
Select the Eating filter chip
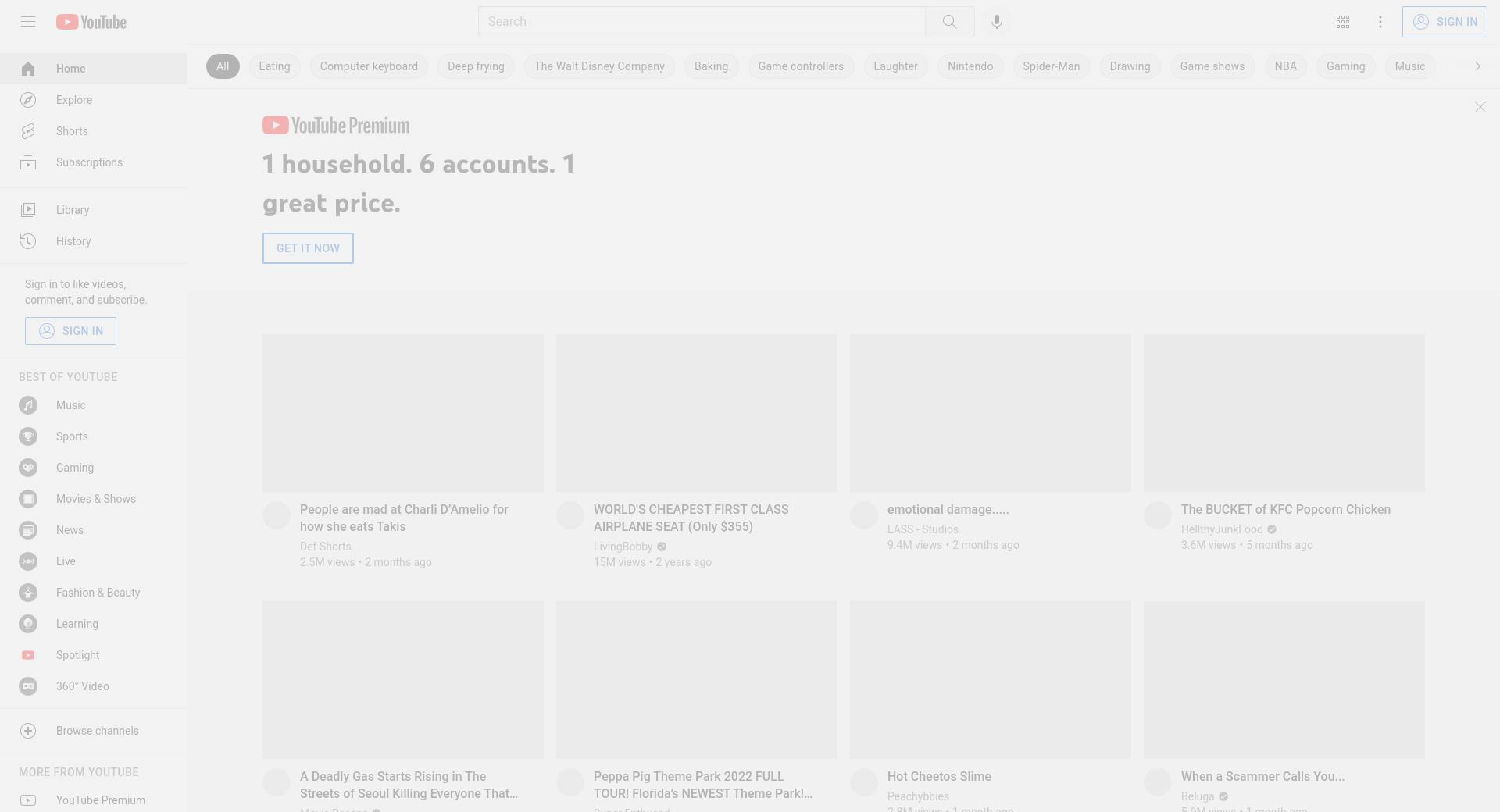coord(274,66)
